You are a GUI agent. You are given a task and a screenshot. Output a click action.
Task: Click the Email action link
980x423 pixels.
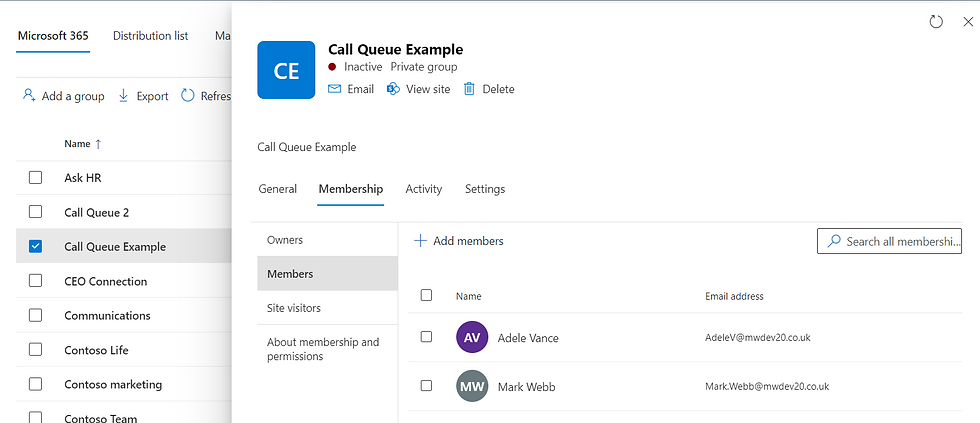pos(361,89)
